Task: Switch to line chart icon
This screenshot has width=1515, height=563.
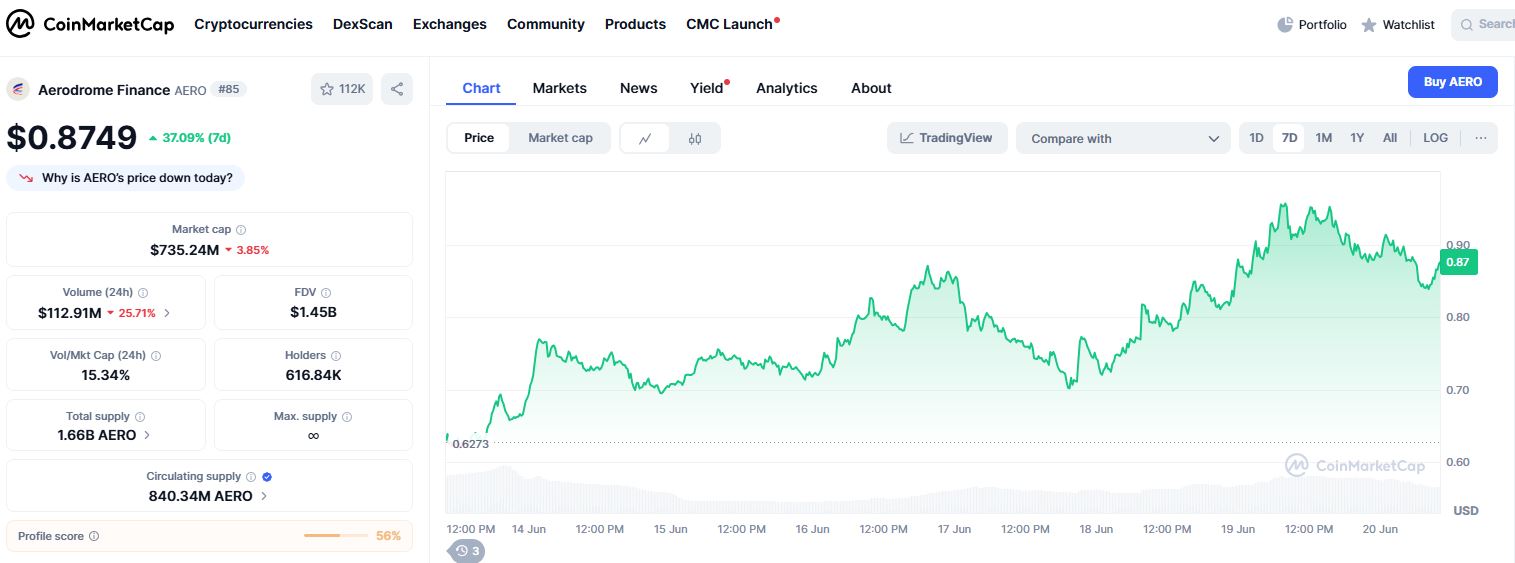Action: [645, 138]
